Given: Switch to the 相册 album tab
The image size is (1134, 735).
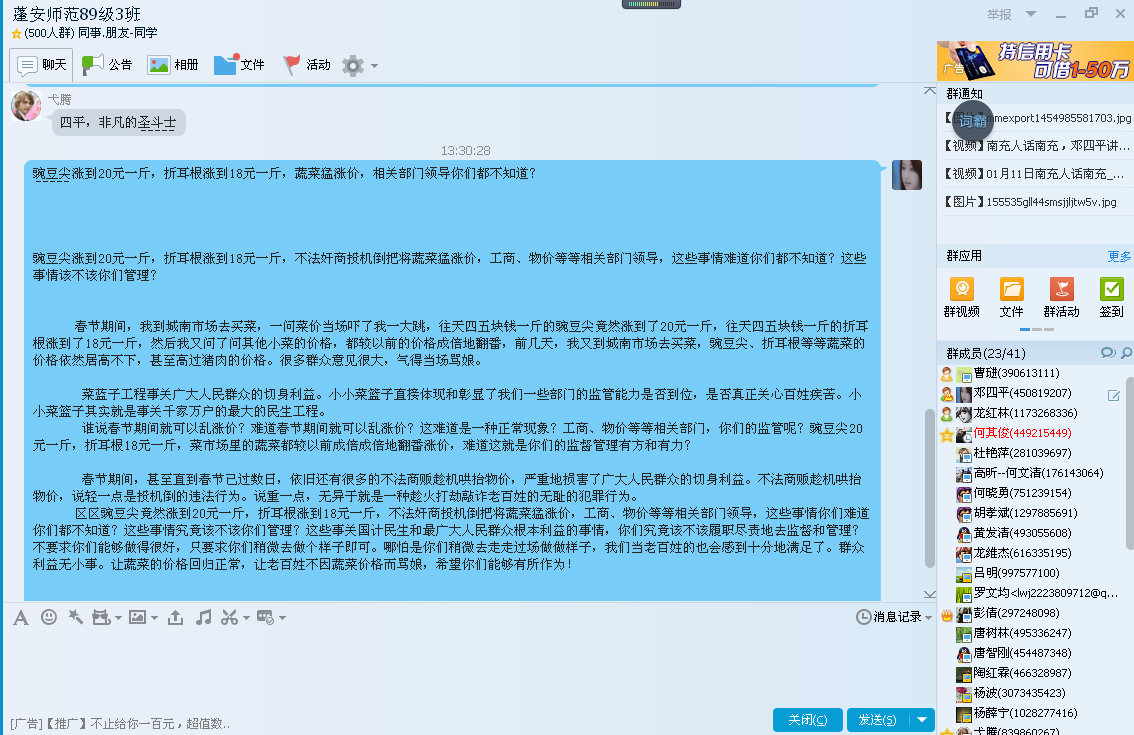Looking at the screenshot, I should pos(173,65).
